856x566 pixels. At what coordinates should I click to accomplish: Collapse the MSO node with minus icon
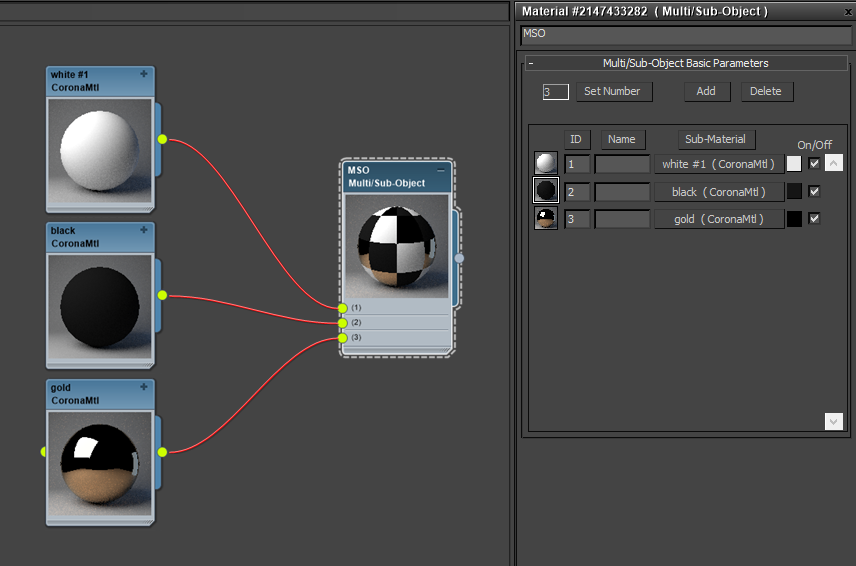tap(441, 170)
